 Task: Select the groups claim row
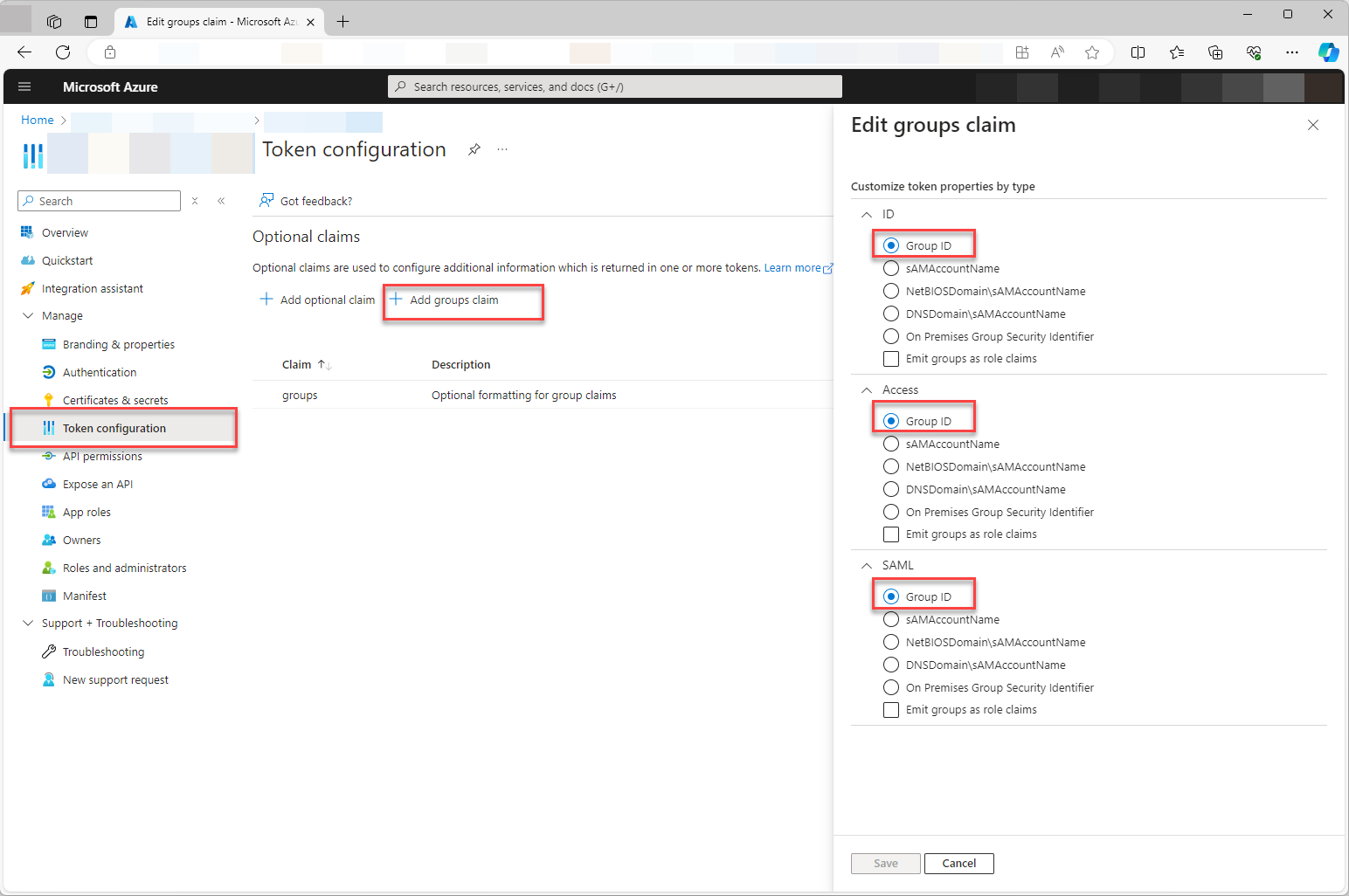[542, 395]
